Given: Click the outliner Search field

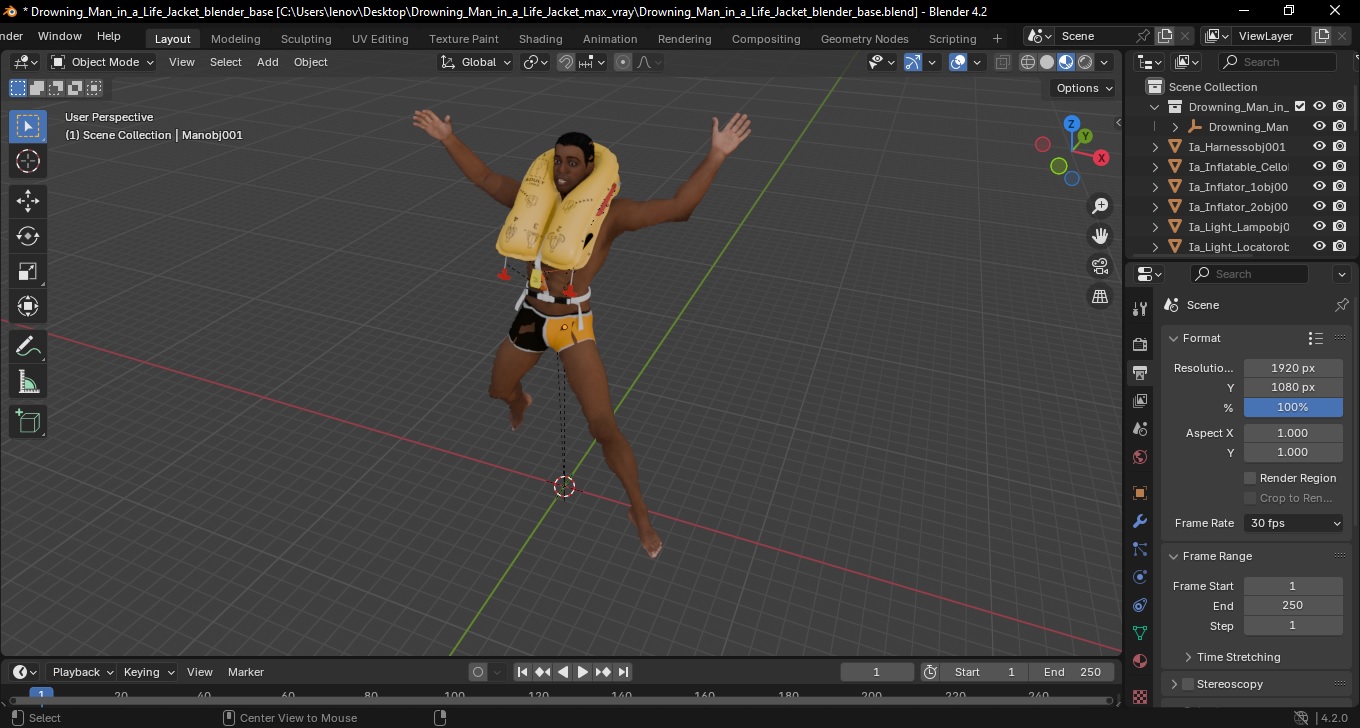Looking at the screenshot, I should (x=1280, y=62).
